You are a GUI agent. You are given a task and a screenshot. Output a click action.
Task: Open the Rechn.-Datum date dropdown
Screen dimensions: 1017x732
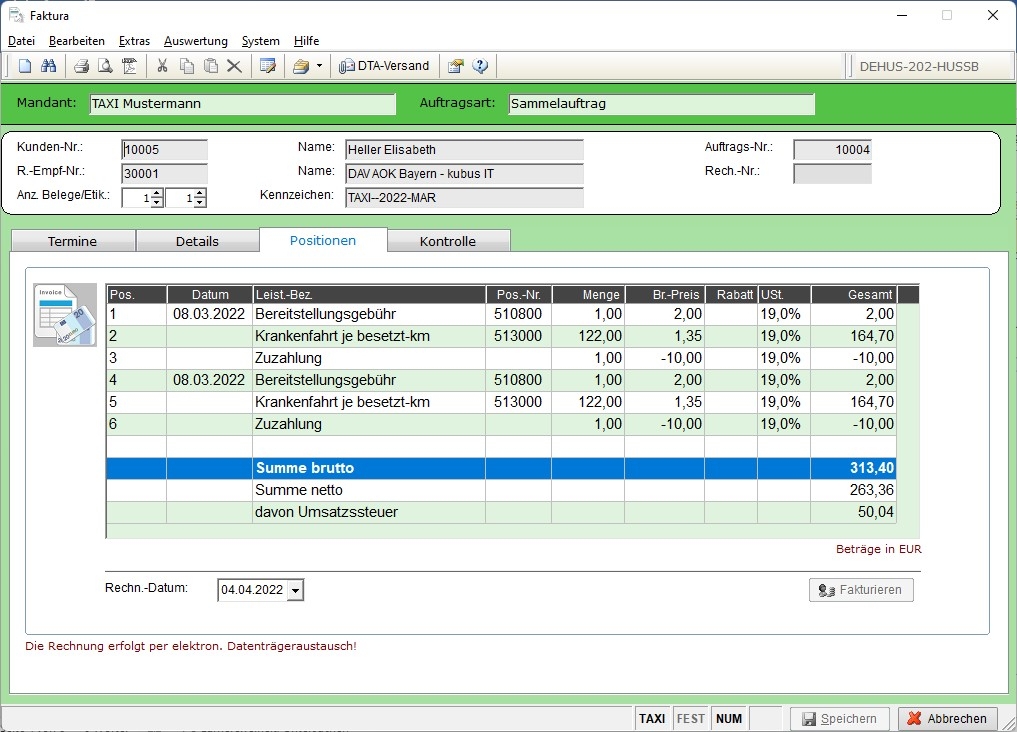coord(295,590)
